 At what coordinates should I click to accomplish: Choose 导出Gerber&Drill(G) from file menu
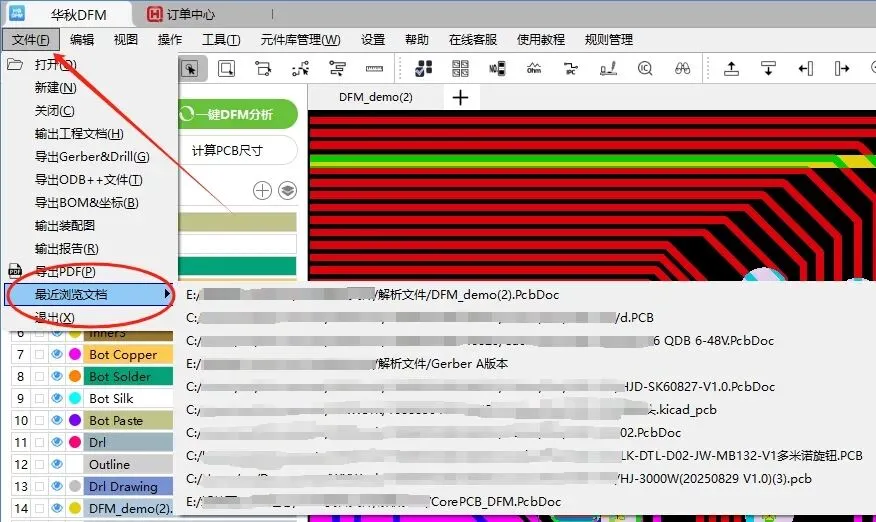point(92,156)
